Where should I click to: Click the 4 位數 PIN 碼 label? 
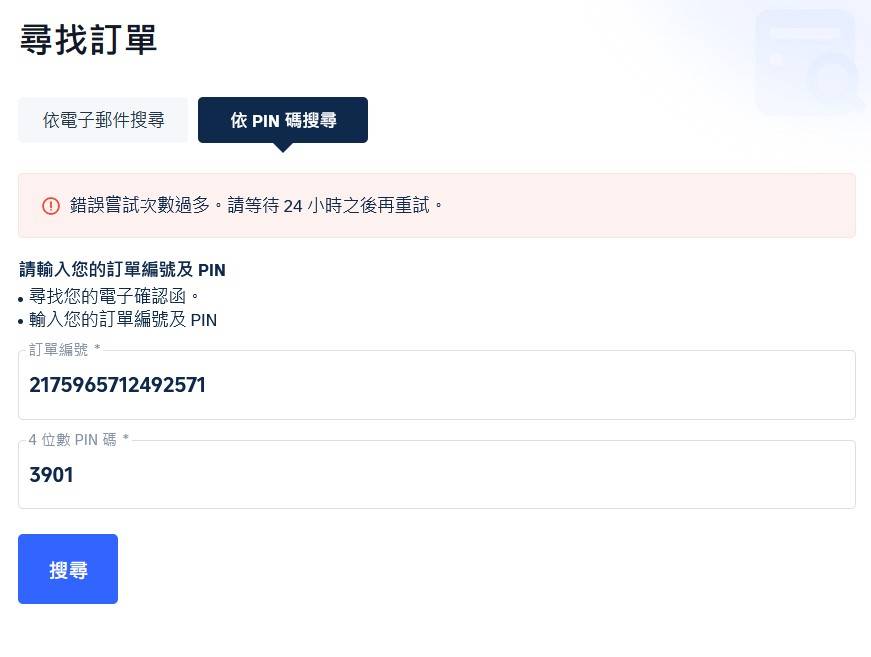(x=73, y=439)
